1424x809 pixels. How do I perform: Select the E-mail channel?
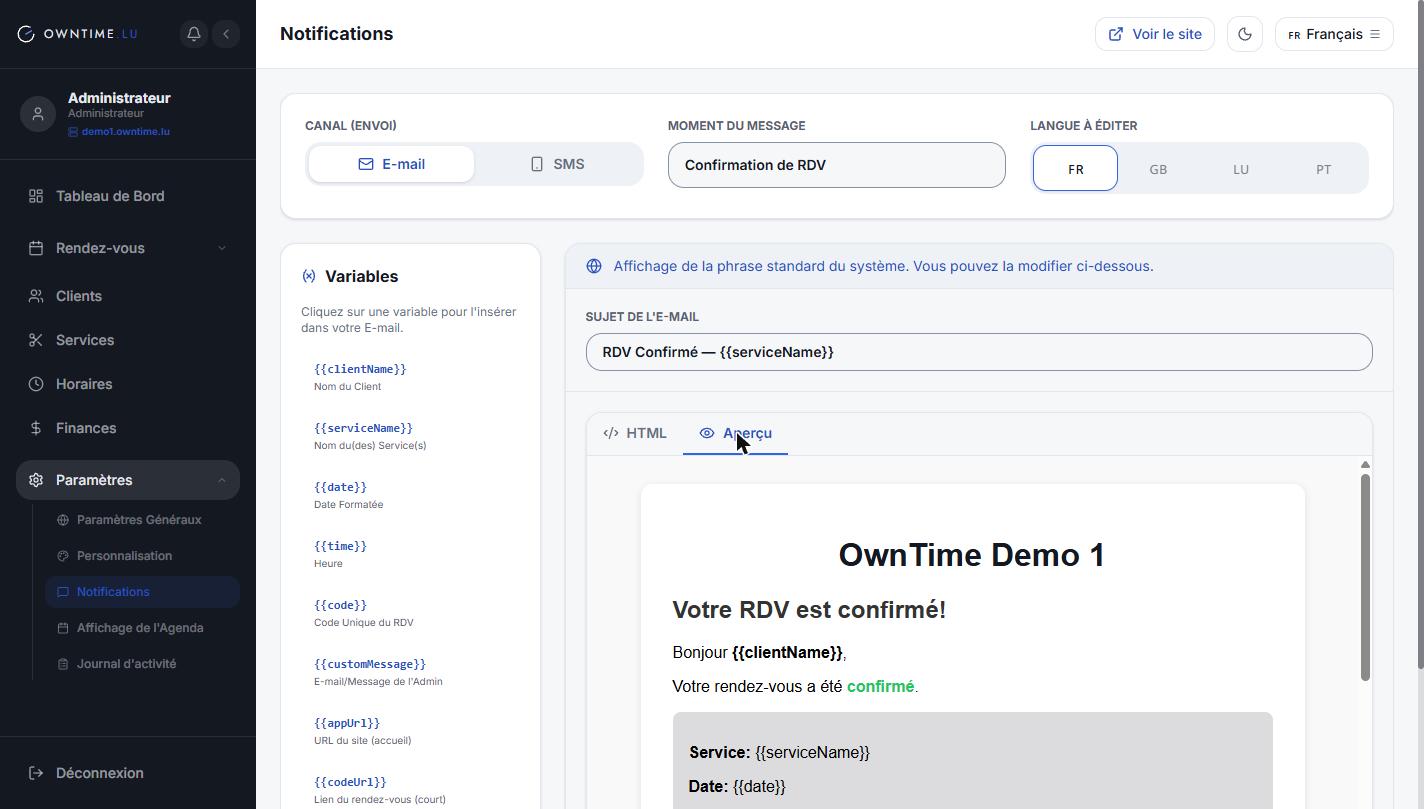[391, 164]
